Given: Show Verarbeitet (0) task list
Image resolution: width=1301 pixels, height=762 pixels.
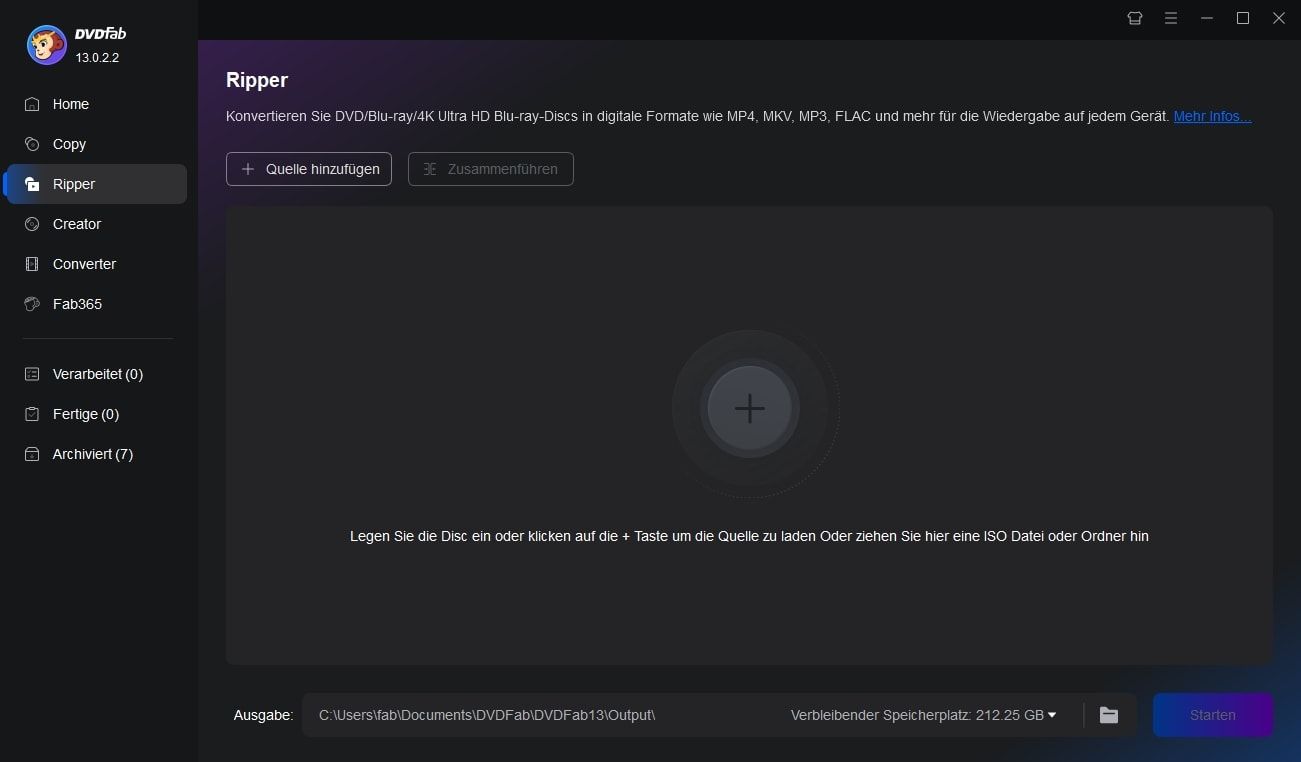Looking at the screenshot, I should [x=96, y=374].
